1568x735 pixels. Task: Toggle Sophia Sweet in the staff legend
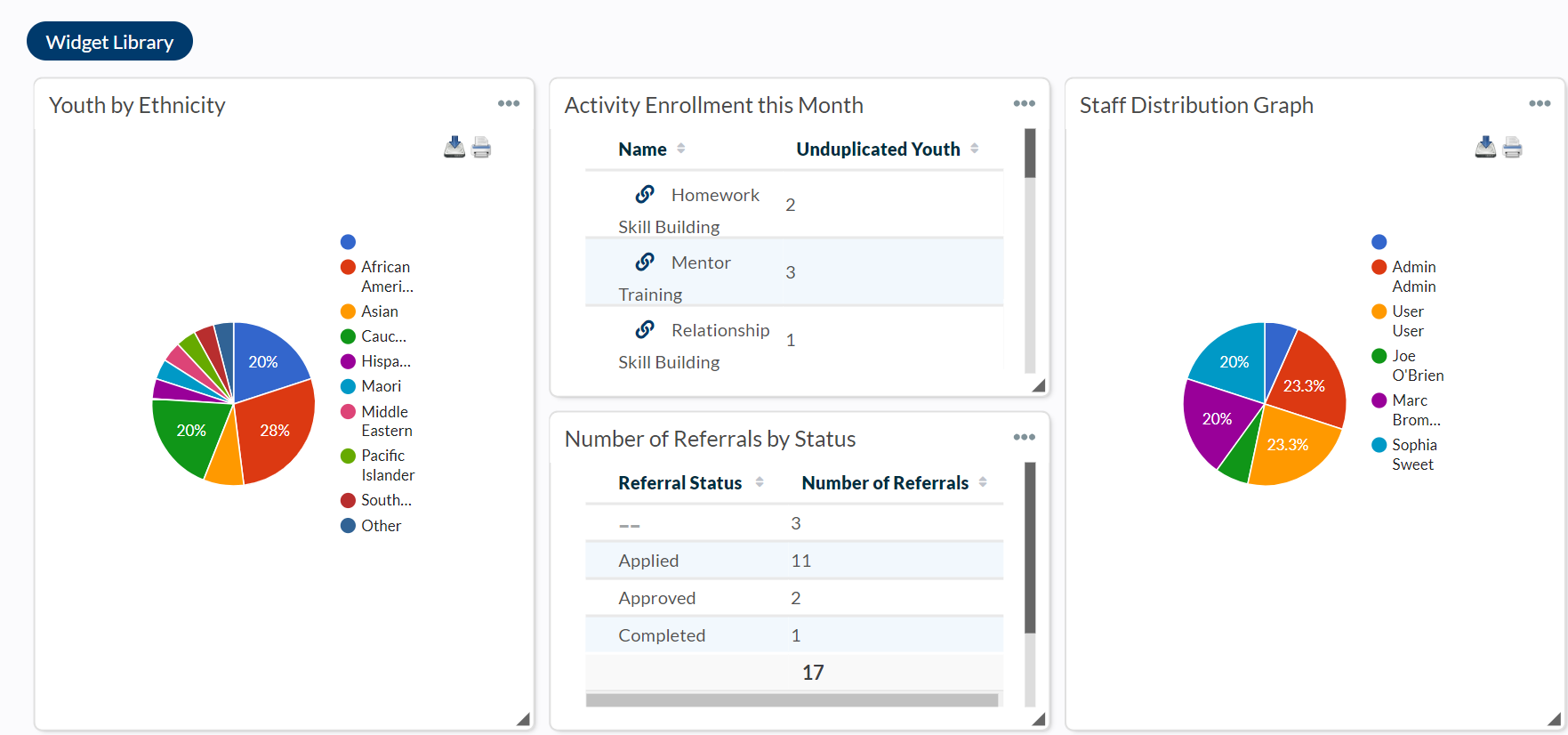pyautogui.click(x=1413, y=454)
